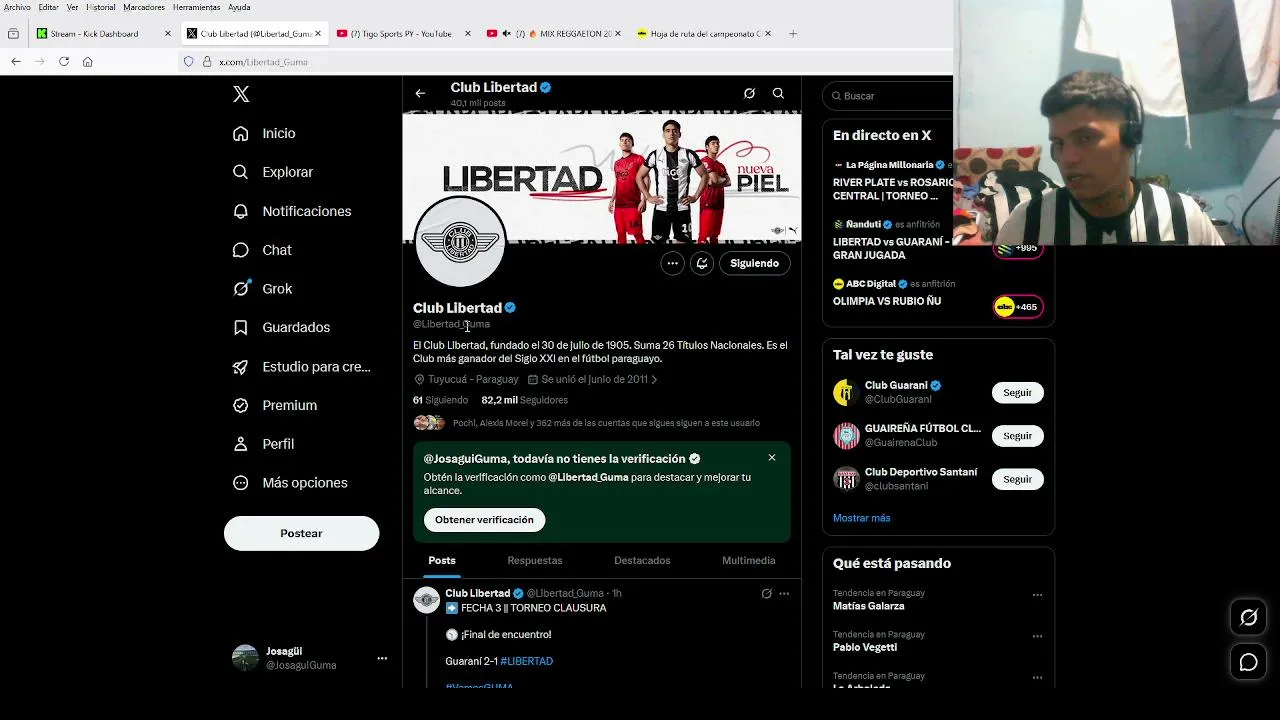Open the #LIBERTAD hashtag link

[527, 661]
